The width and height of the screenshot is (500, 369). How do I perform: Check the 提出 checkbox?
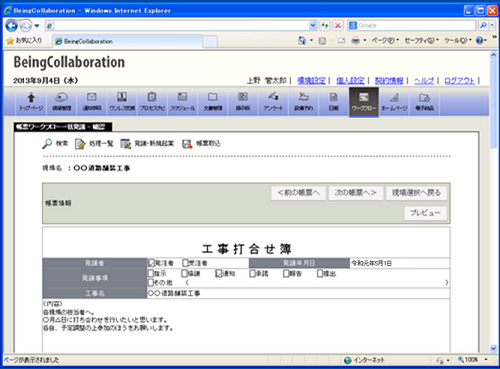point(320,273)
